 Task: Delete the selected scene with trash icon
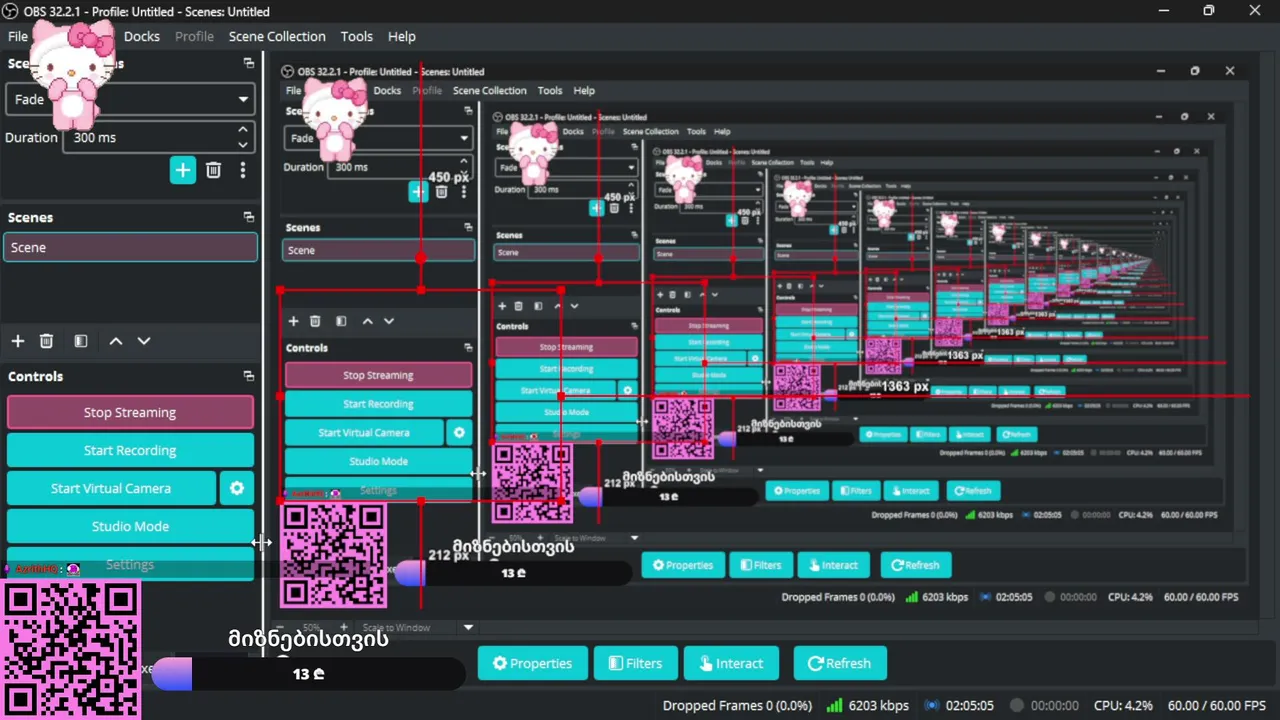click(46, 341)
